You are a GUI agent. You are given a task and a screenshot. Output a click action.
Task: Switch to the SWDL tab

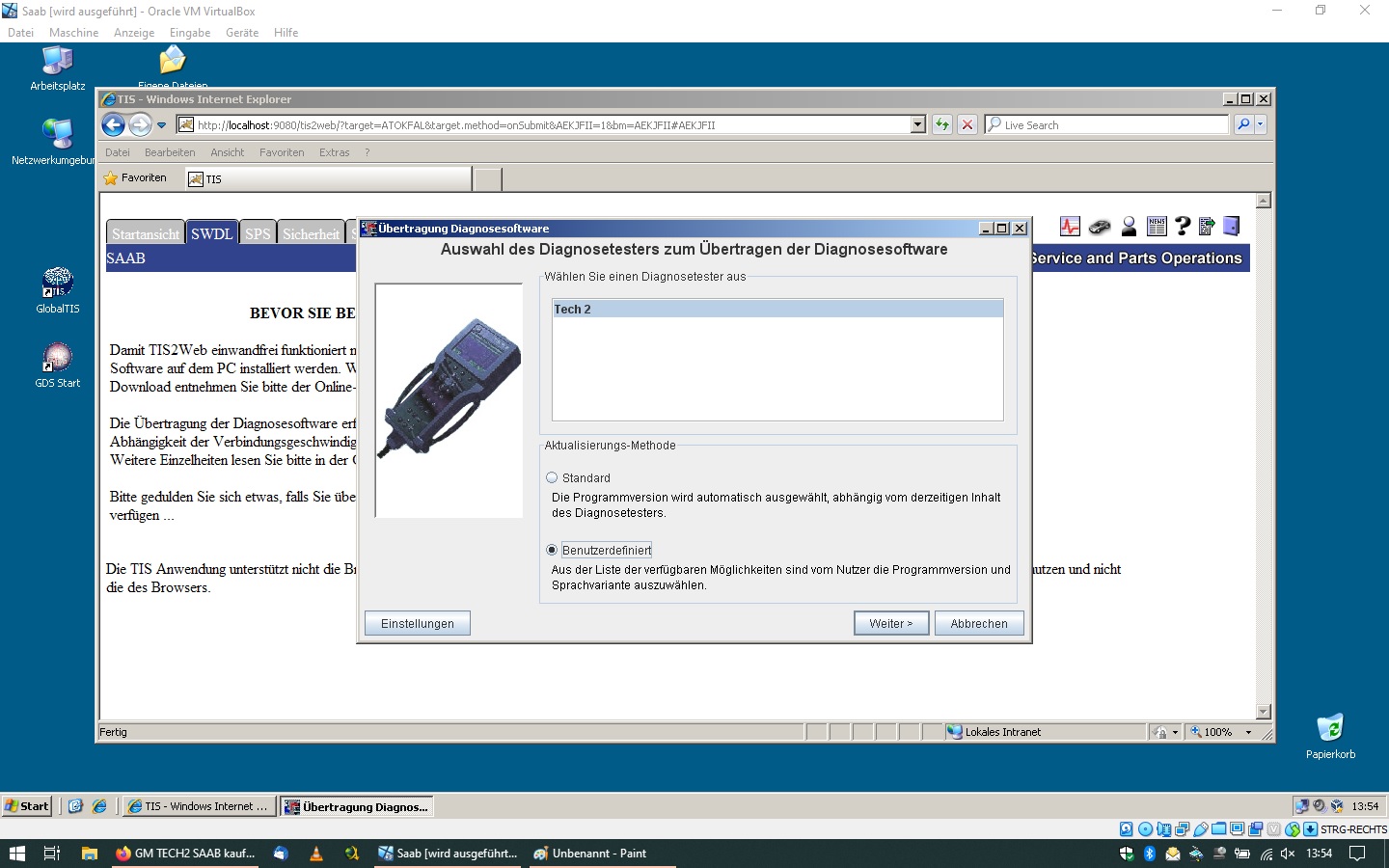point(211,232)
